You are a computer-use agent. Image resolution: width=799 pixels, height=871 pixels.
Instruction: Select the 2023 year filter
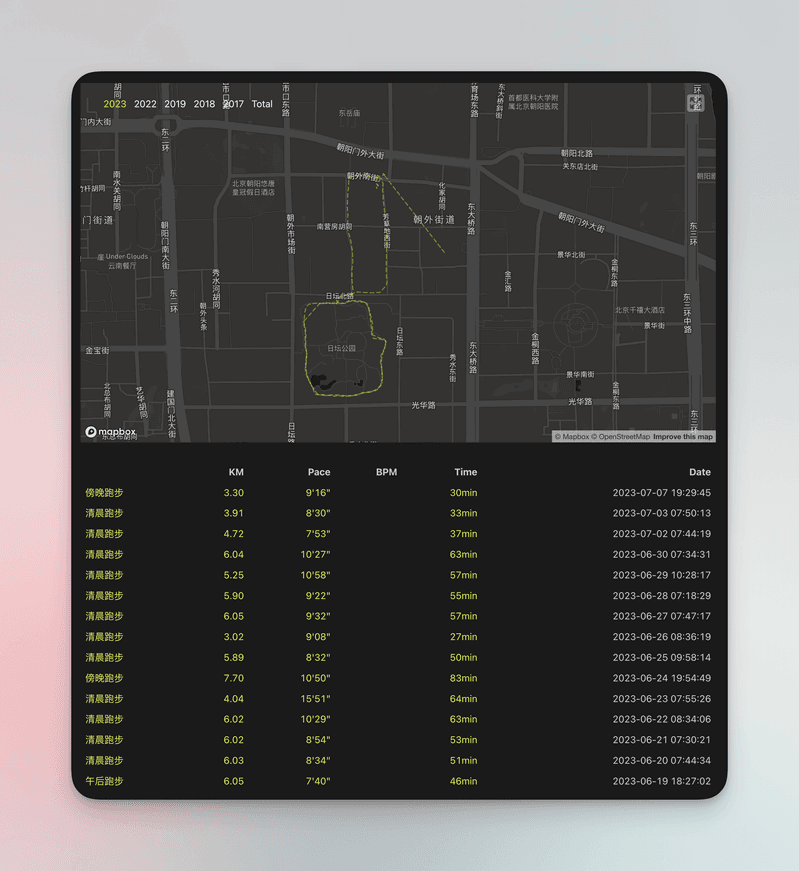point(114,104)
